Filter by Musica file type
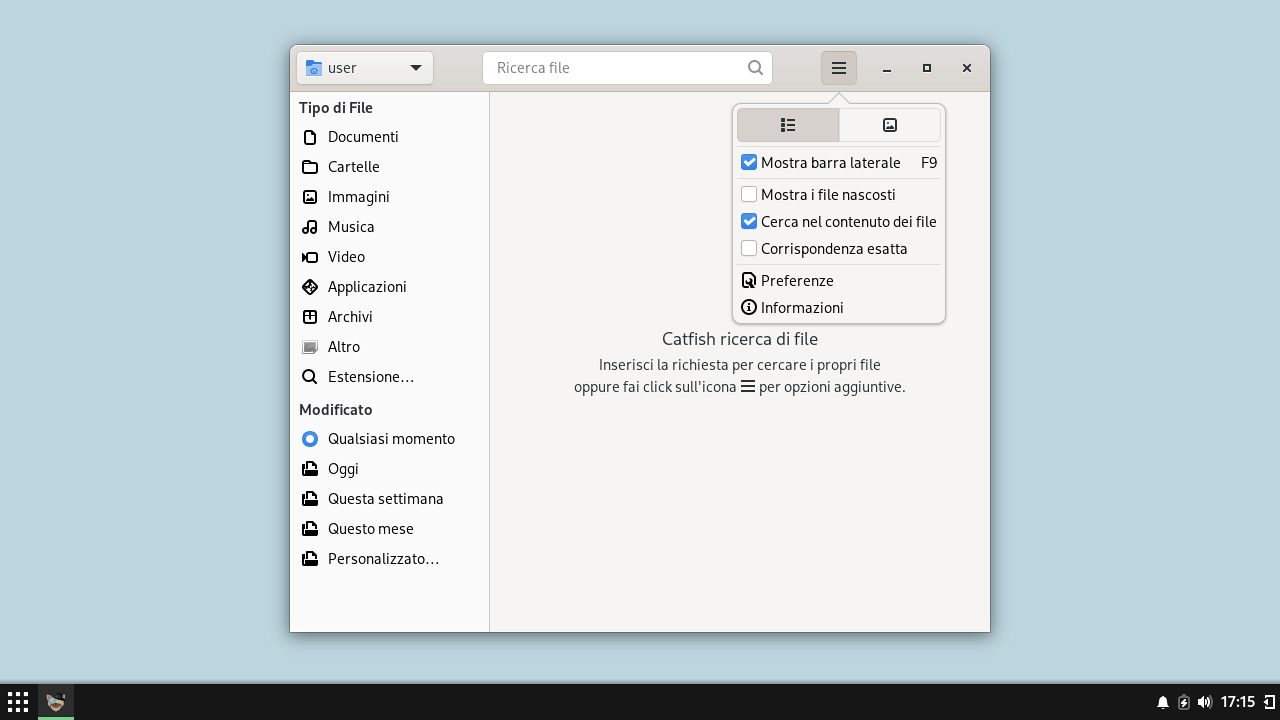 tap(350, 227)
